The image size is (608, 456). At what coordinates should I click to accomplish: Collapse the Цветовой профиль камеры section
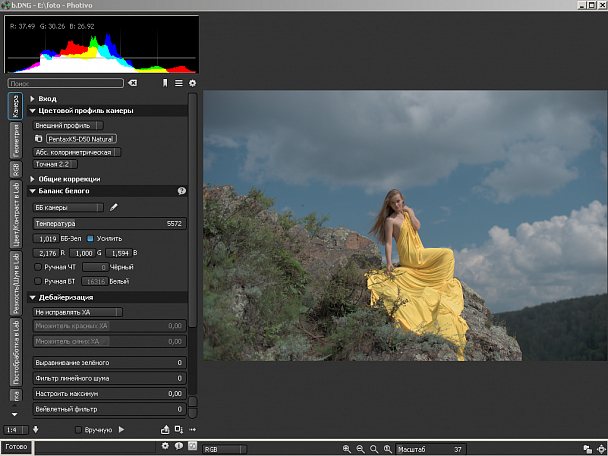tap(33, 111)
